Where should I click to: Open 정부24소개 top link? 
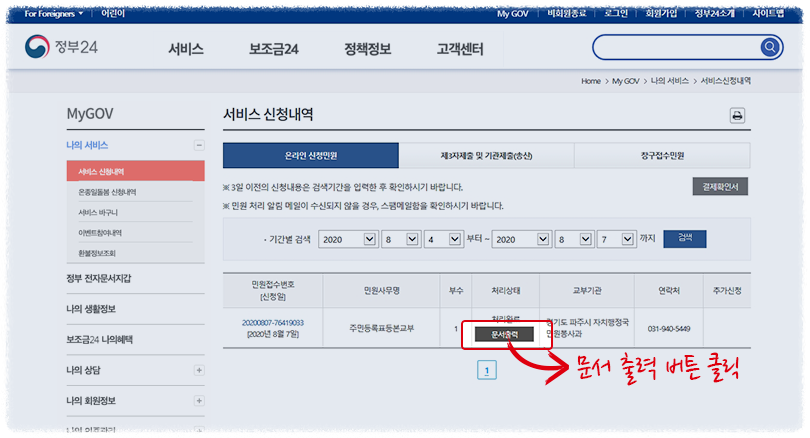pyautogui.click(x=714, y=13)
